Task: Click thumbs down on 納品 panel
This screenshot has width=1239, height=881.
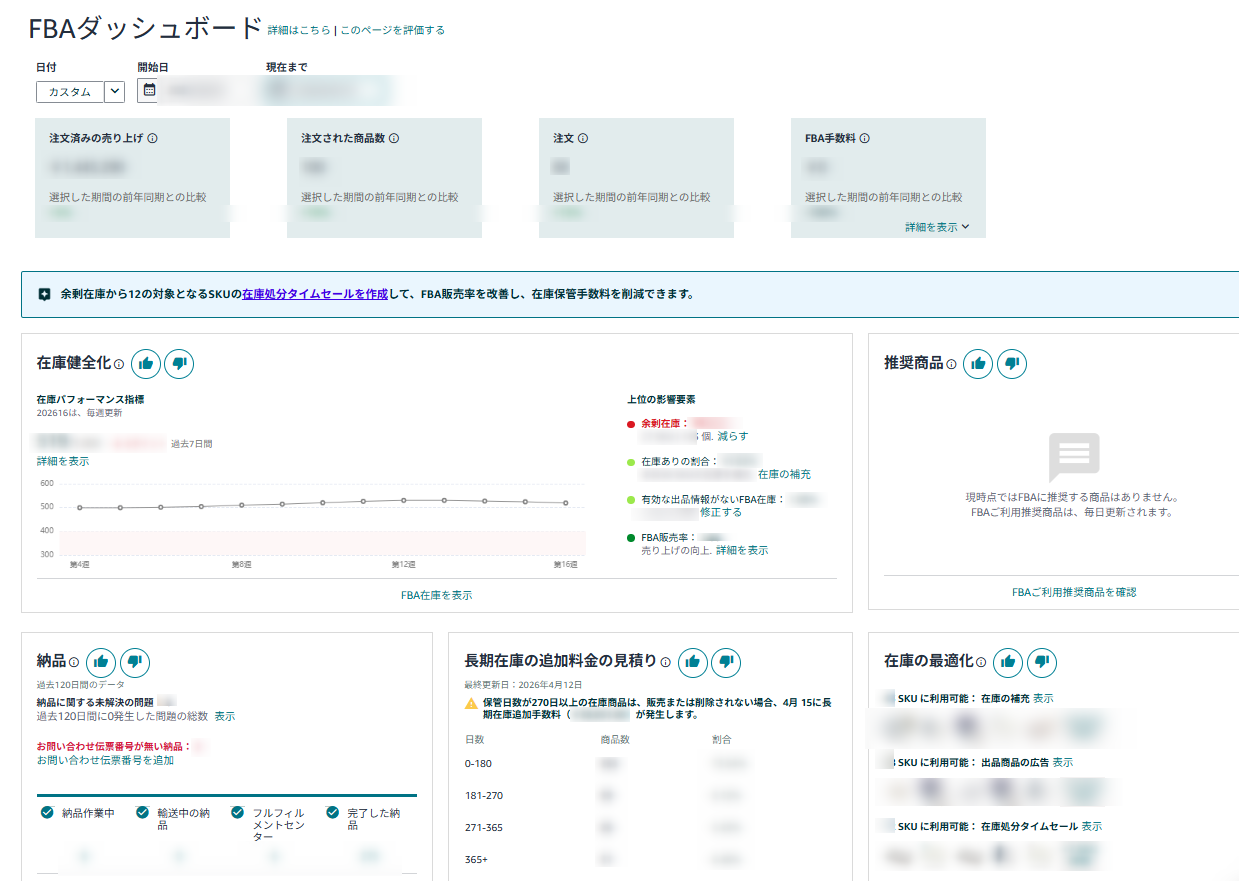Action: (x=135, y=662)
